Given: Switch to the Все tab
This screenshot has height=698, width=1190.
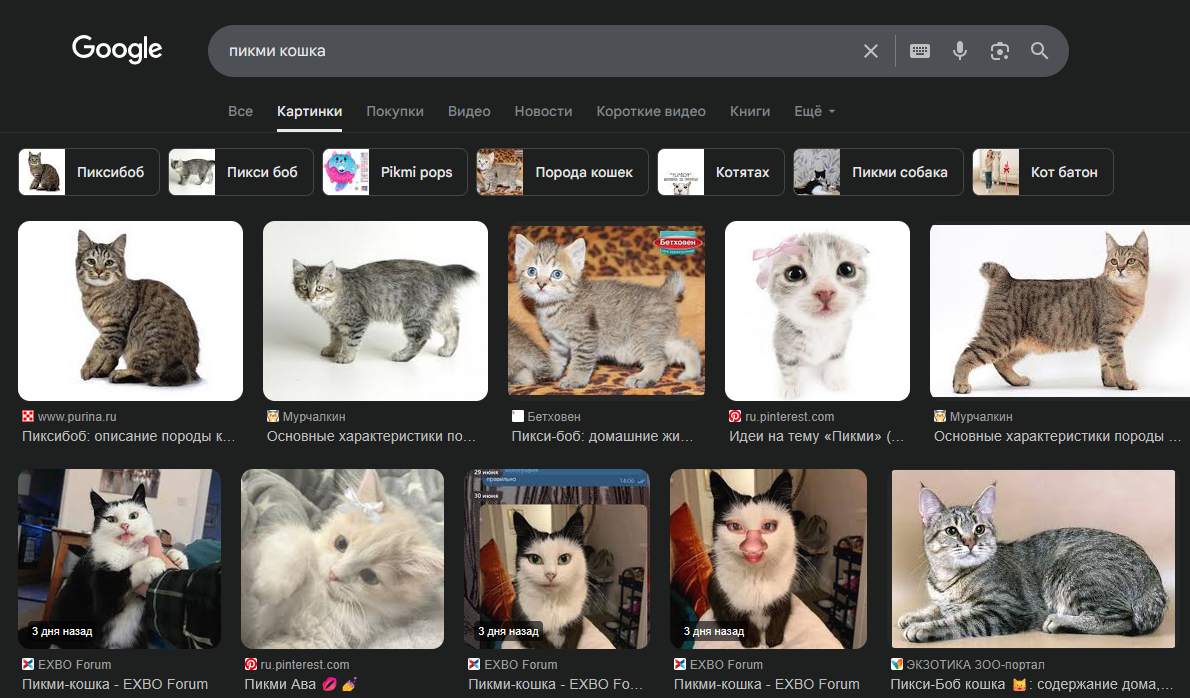Looking at the screenshot, I should pos(241,111).
